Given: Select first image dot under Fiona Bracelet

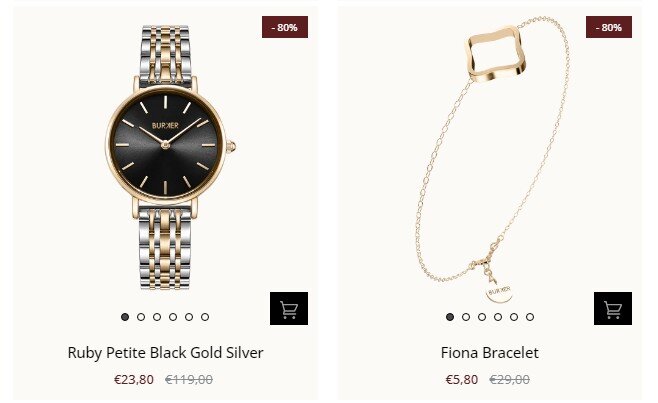Looking at the screenshot, I should pyautogui.click(x=450, y=317).
